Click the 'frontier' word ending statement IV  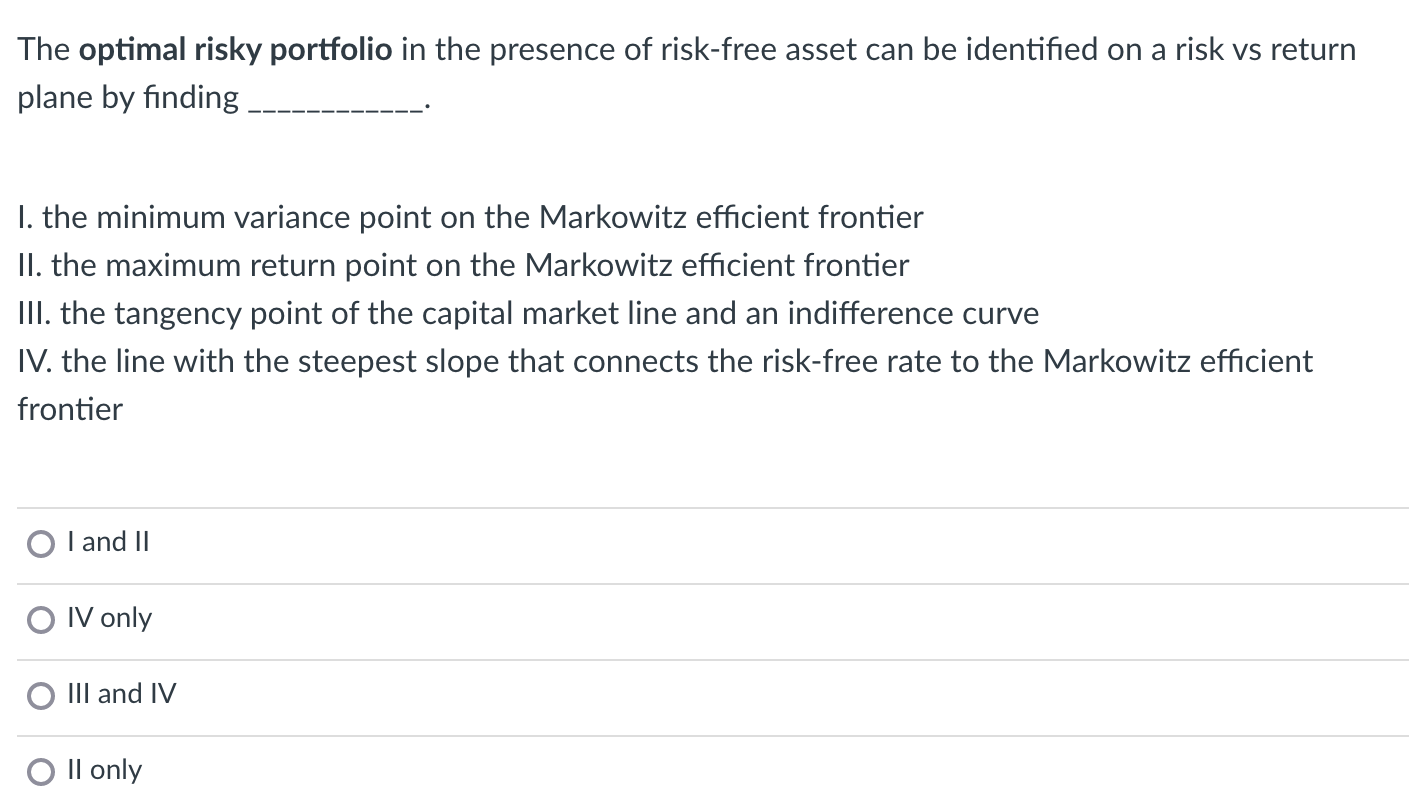[x=69, y=409]
